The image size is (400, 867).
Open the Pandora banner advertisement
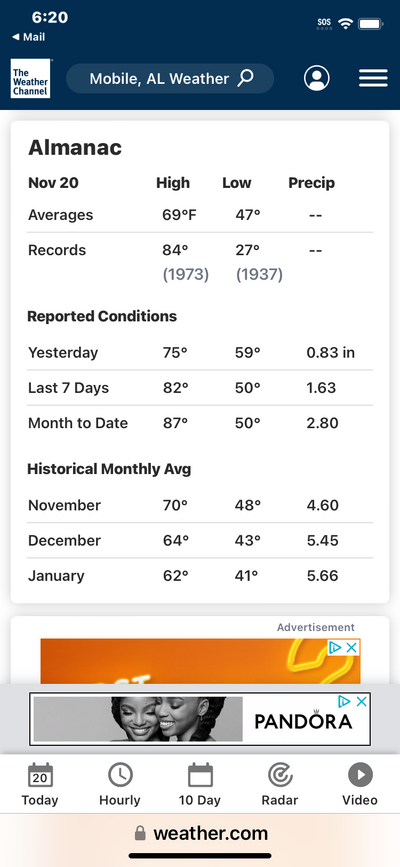(200, 719)
